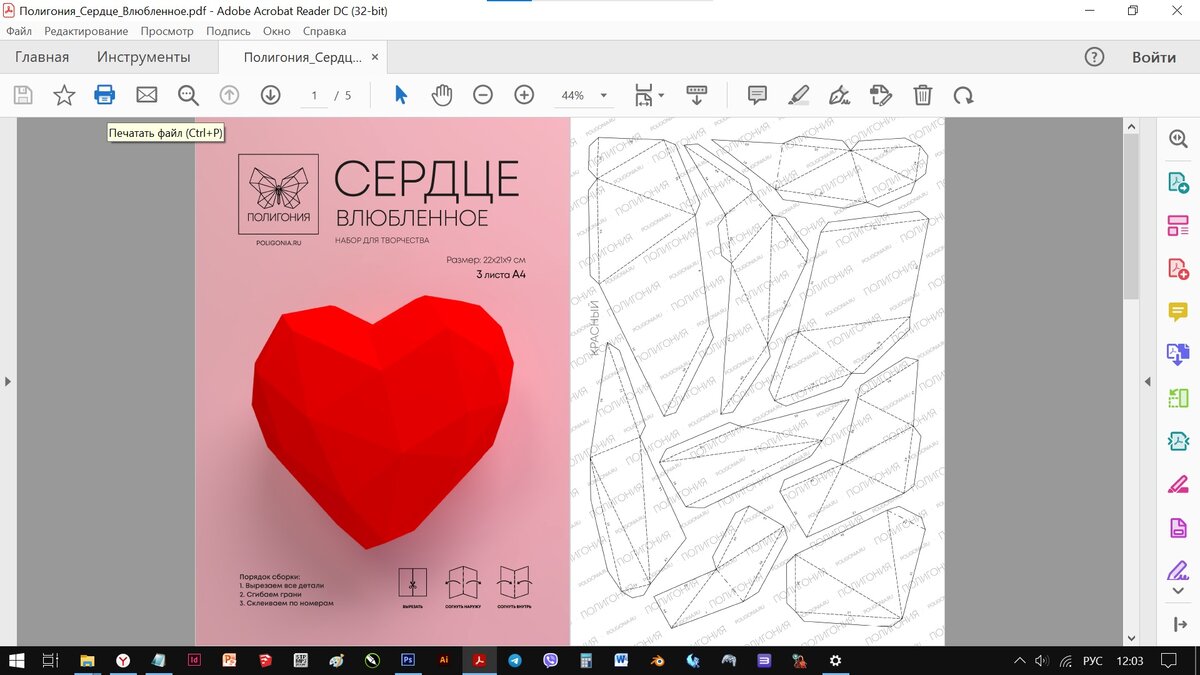Open the Редактирование menu

pyautogui.click(x=86, y=31)
